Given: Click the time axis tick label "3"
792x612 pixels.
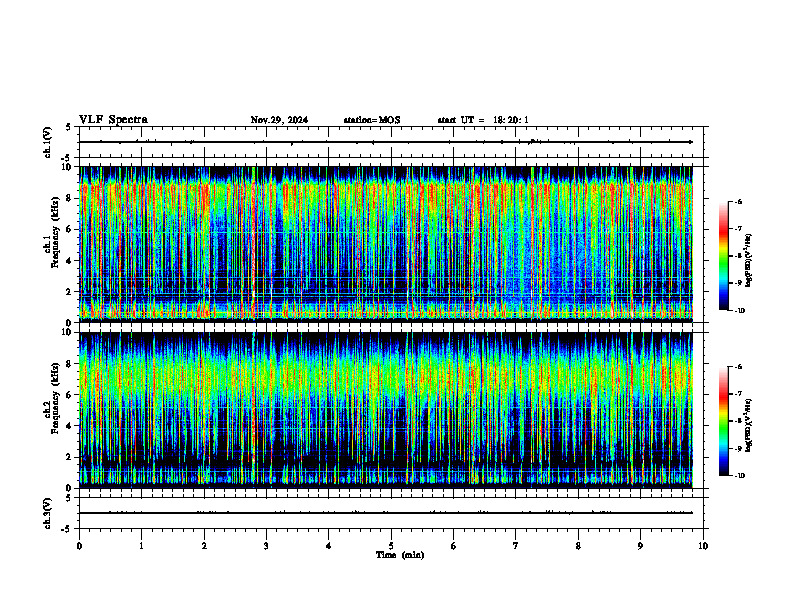Looking at the screenshot, I should tap(266, 546).
